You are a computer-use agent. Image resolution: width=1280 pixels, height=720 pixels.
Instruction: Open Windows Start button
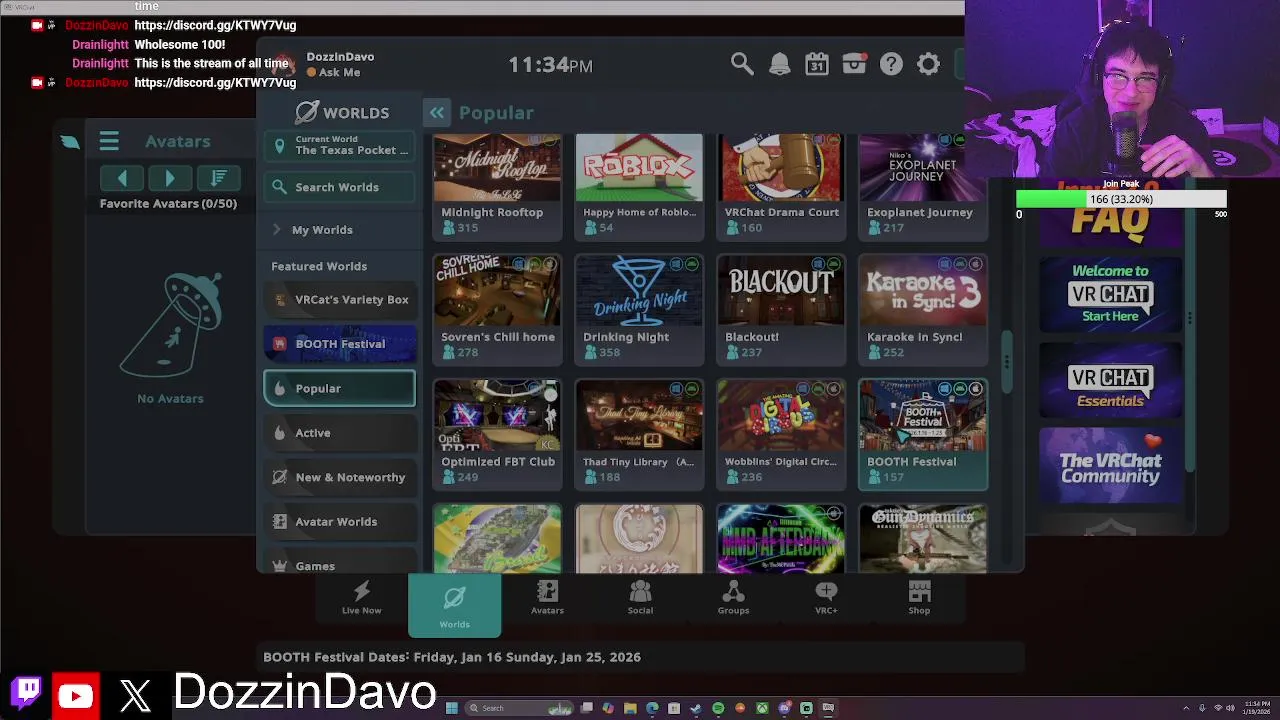coord(451,708)
